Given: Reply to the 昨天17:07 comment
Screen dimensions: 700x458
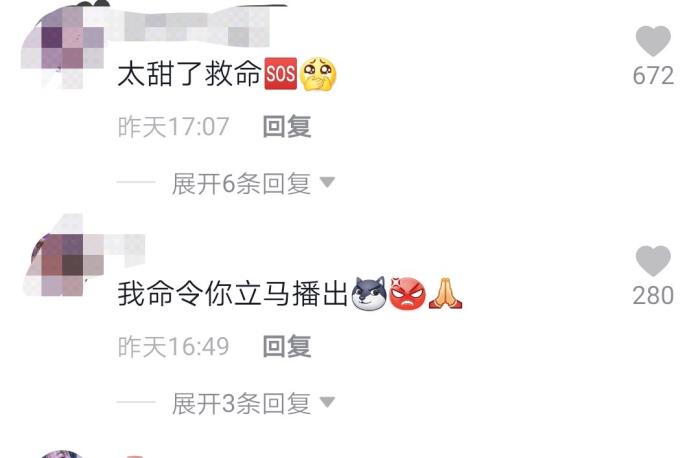Looking at the screenshot, I should pos(287,126).
